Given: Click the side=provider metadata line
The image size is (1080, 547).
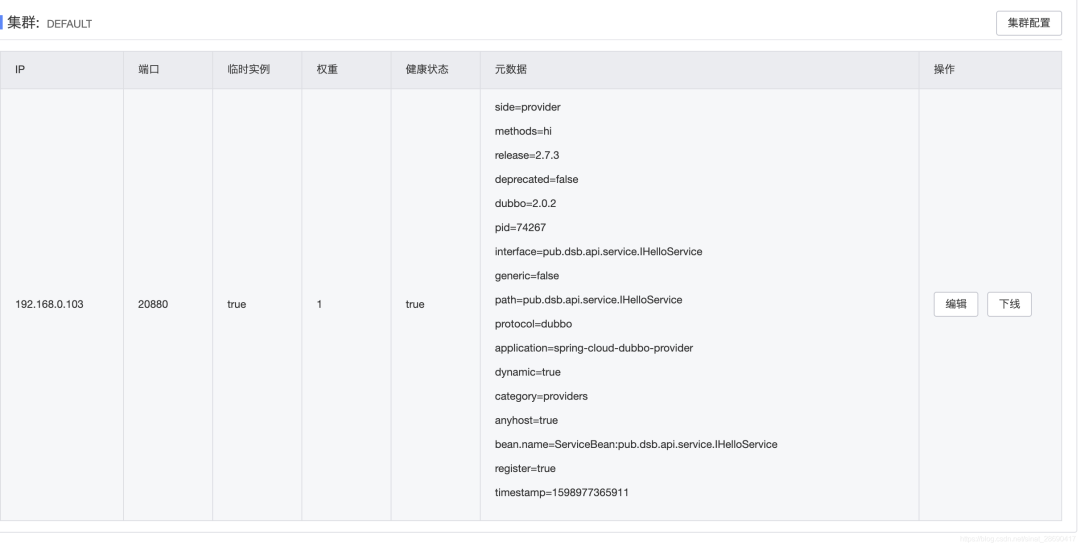Looking at the screenshot, I should [x=534, y=107].
